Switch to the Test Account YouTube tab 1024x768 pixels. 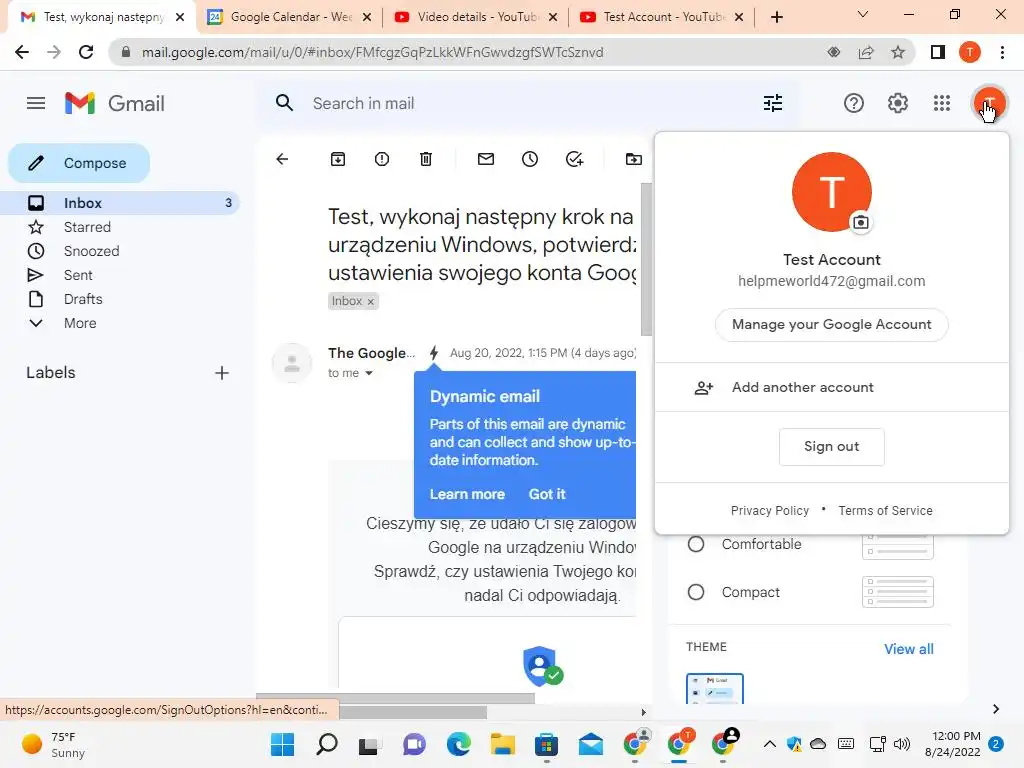(662, 17)
